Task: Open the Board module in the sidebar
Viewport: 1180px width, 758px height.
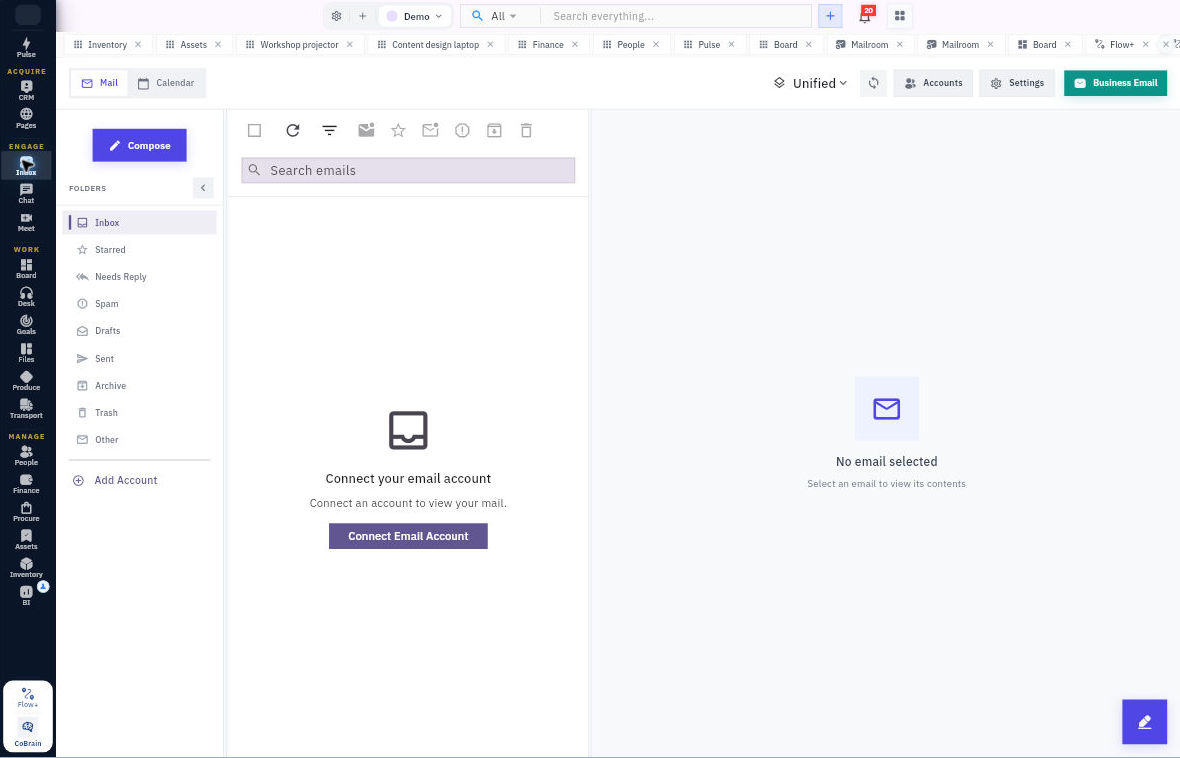Action: (x=26, y=269)
